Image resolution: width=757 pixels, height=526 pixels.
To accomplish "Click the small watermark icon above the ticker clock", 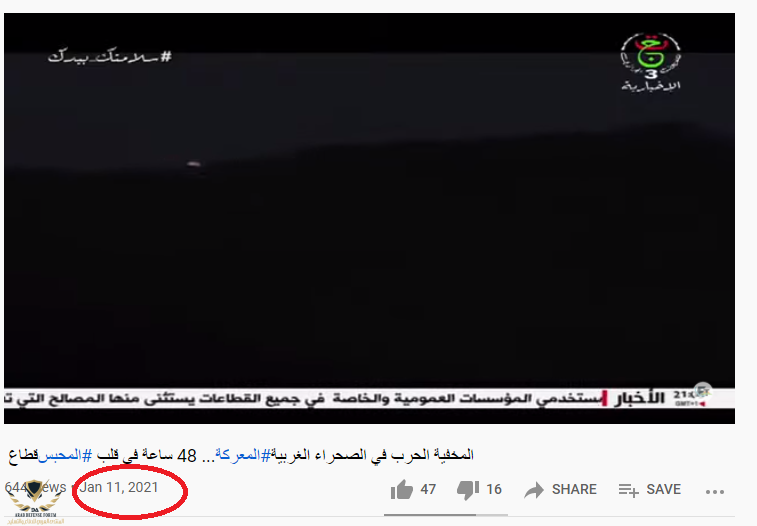I will [702, 390].
